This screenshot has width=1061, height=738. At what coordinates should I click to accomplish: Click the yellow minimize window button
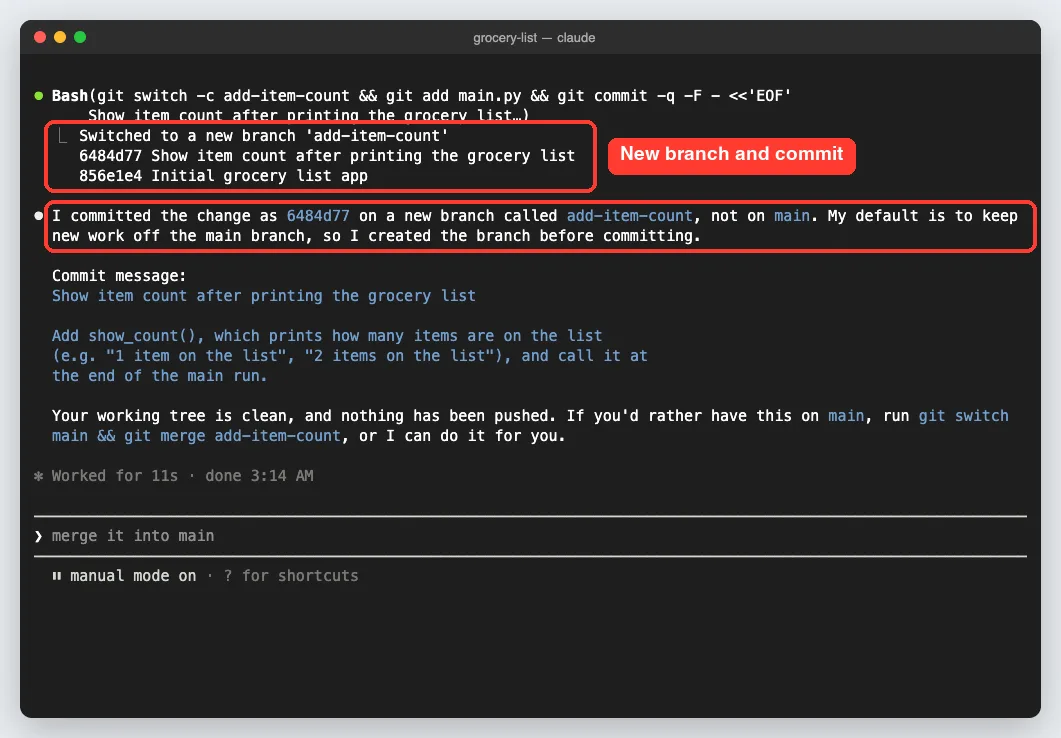coord(60,37)
